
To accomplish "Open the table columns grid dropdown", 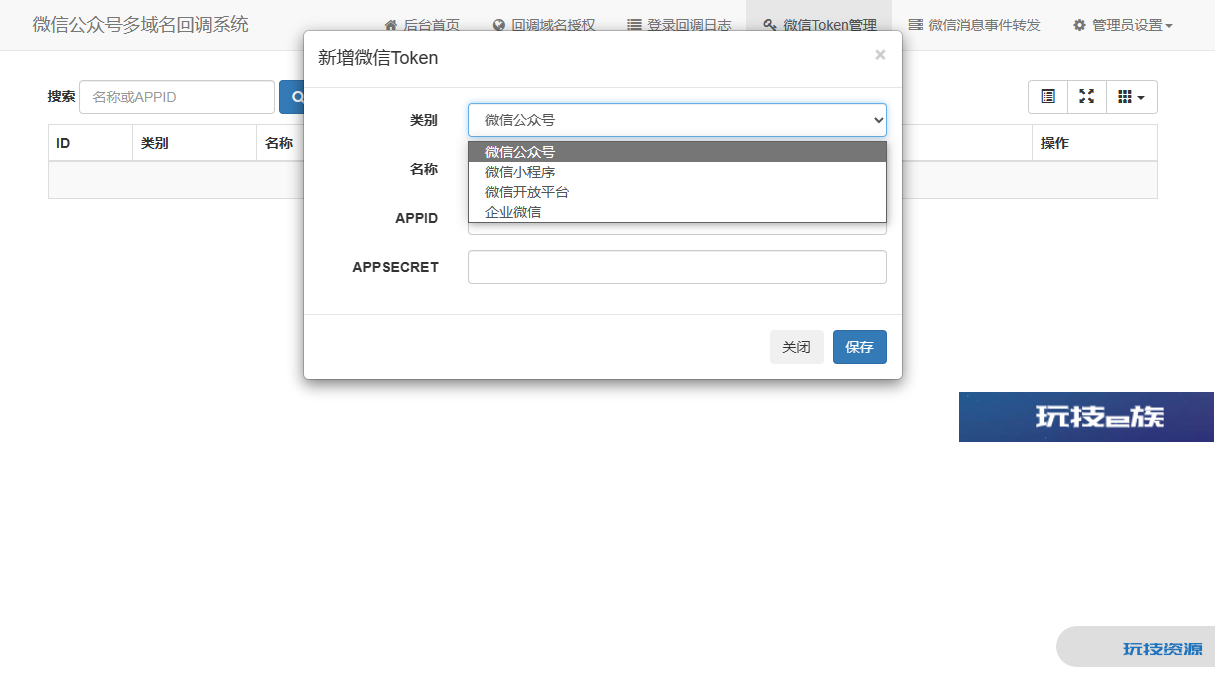I will [x=1132, y=97].
